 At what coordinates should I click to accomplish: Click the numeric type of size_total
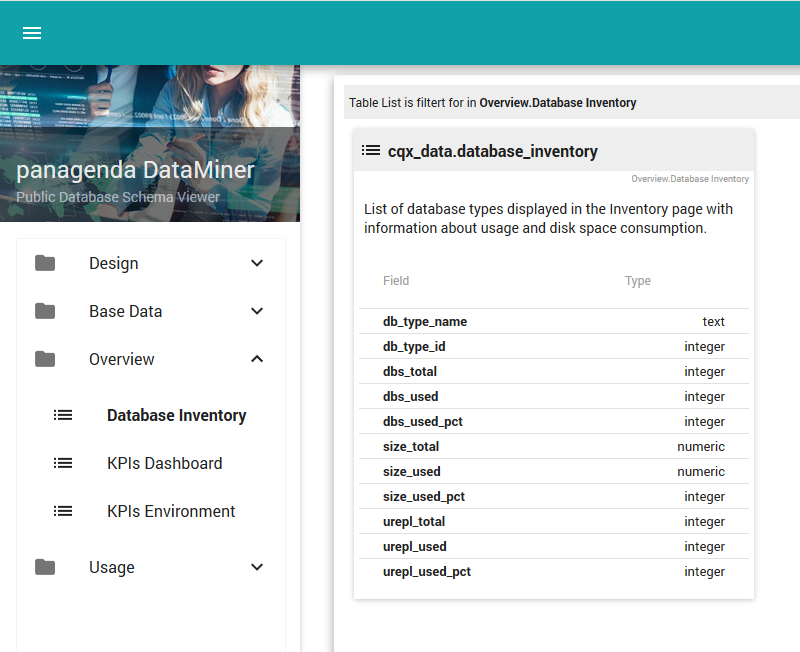coord(701,446)
